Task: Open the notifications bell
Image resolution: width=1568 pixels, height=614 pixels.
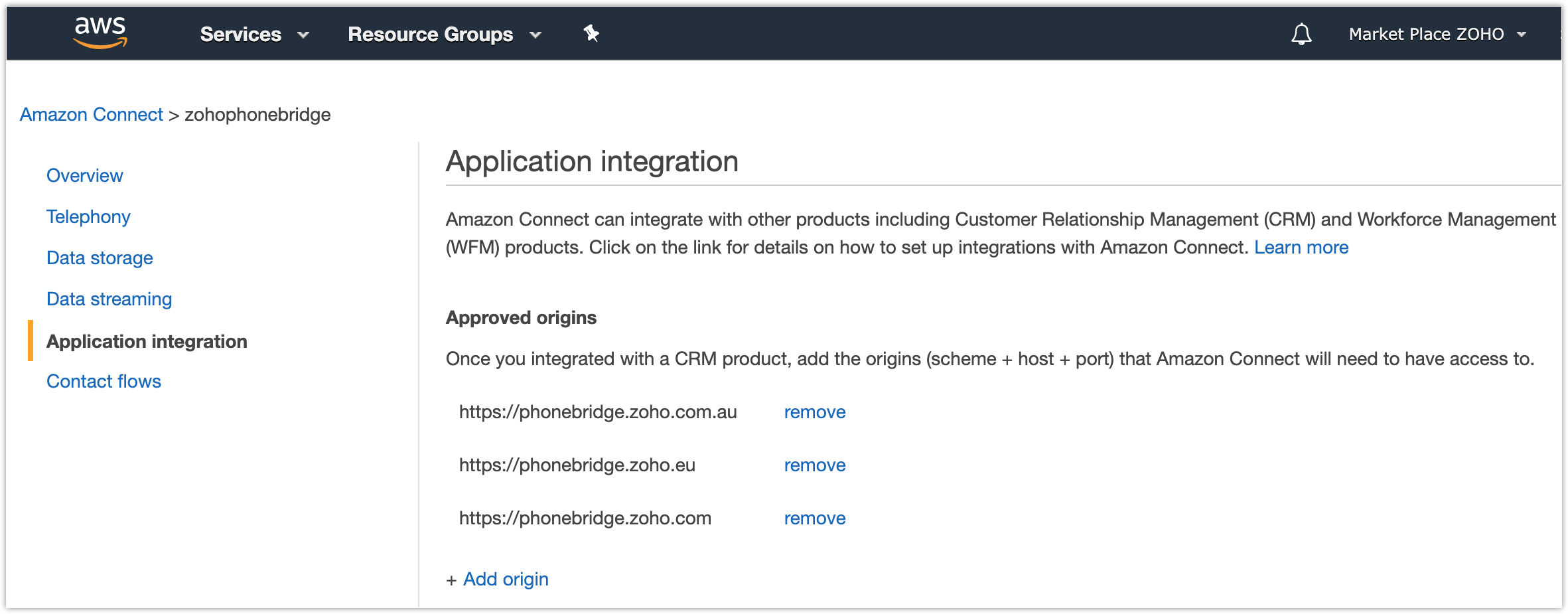Action: 1301,34
